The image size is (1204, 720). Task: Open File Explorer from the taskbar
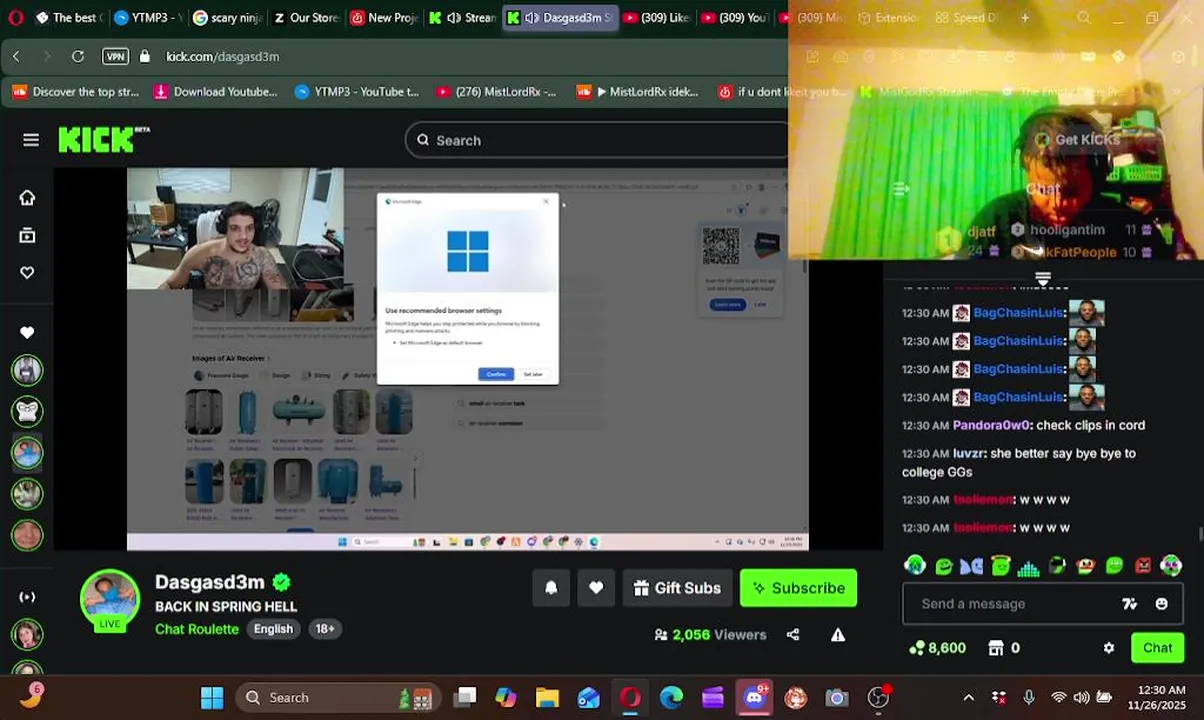[547, 697]
